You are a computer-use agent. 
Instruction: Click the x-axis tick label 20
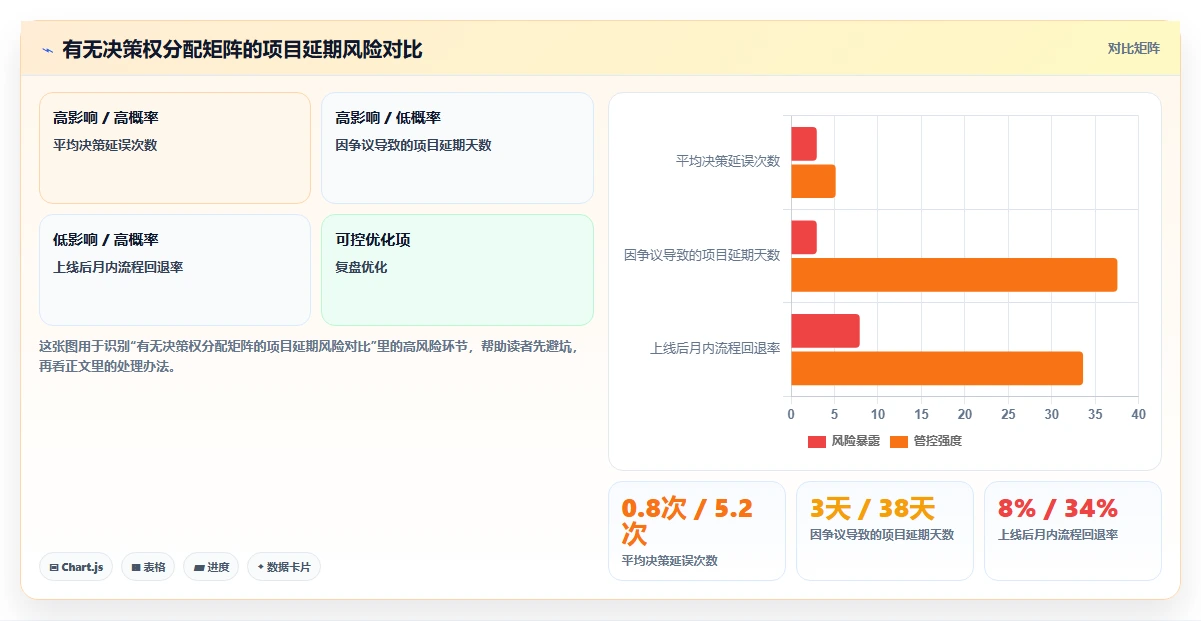coord(965,414)
